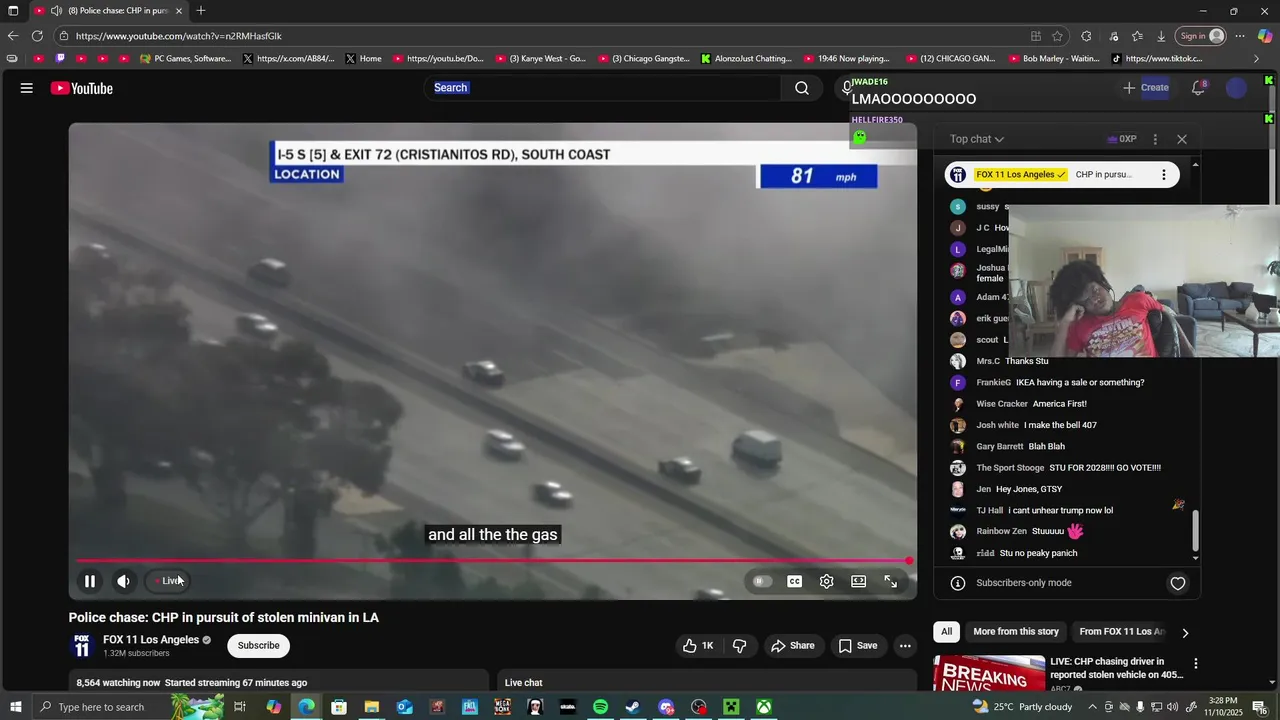
Task: Jump to Live in the player
Action: pyautogui.click(x=168, y=581)
